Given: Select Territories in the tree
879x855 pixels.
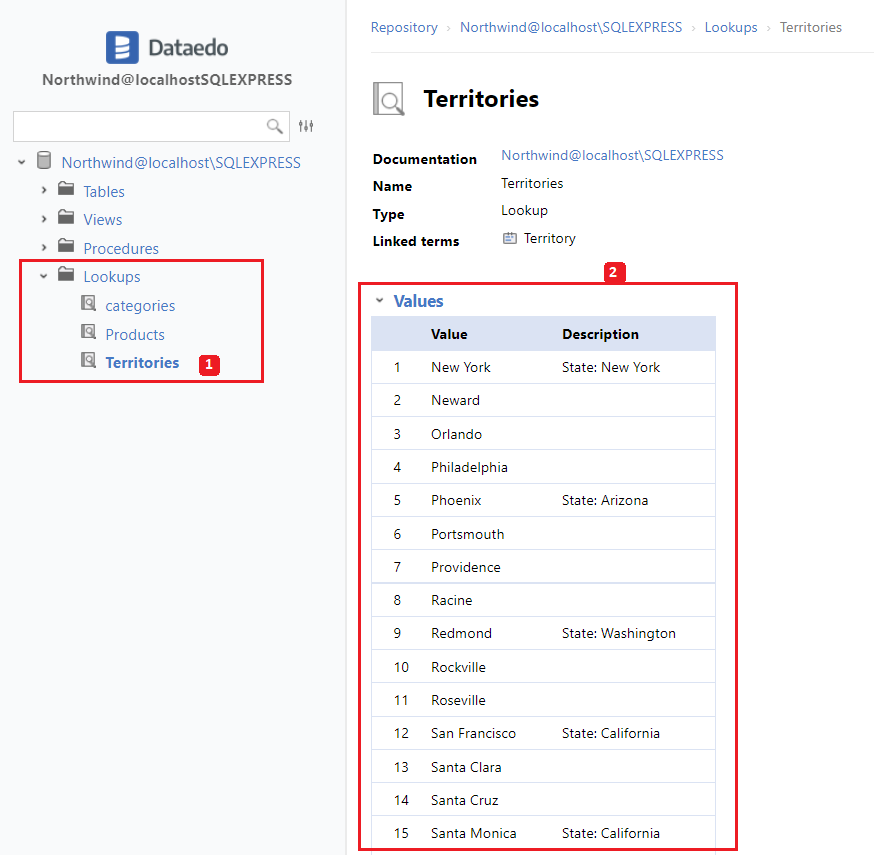Looking at the screenshot, I should 142,362.
